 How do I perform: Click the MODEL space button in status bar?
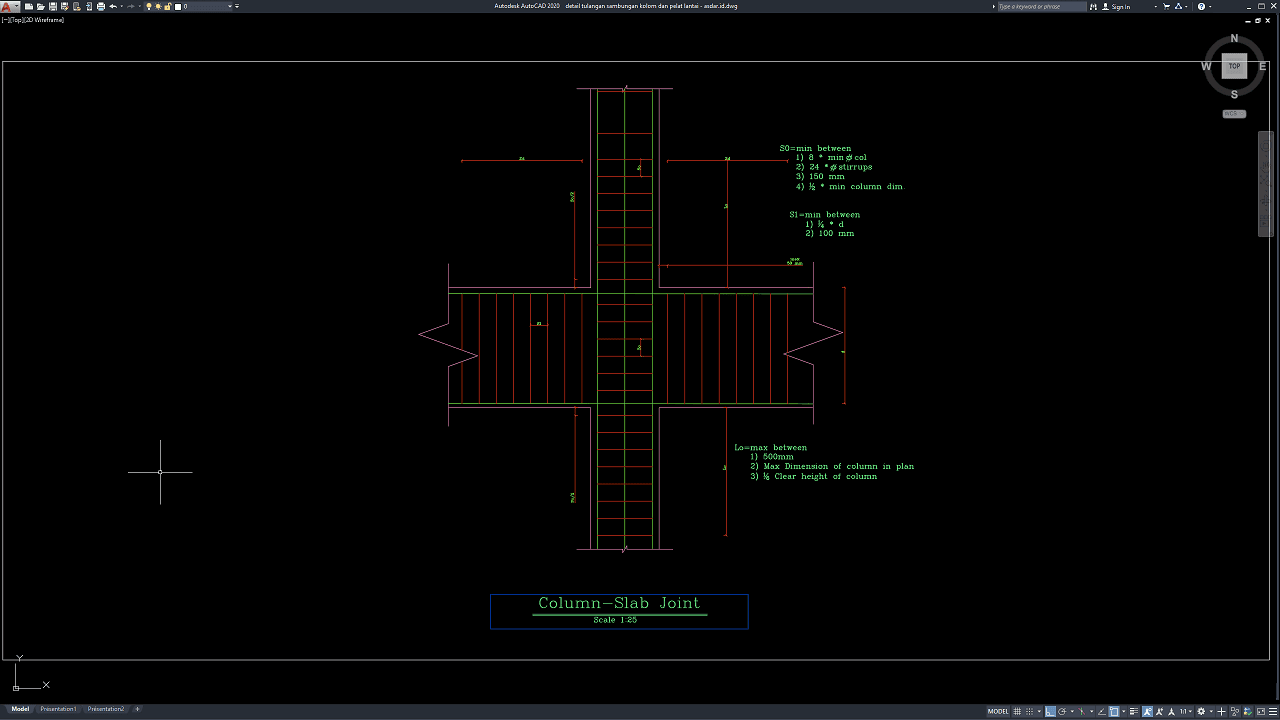click(998, 711)
